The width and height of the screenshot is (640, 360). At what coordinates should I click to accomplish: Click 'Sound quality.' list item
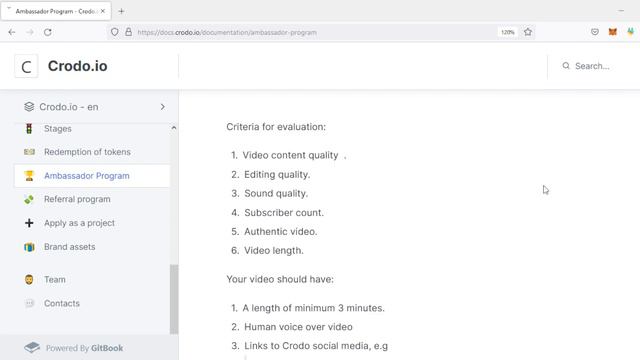276,193
